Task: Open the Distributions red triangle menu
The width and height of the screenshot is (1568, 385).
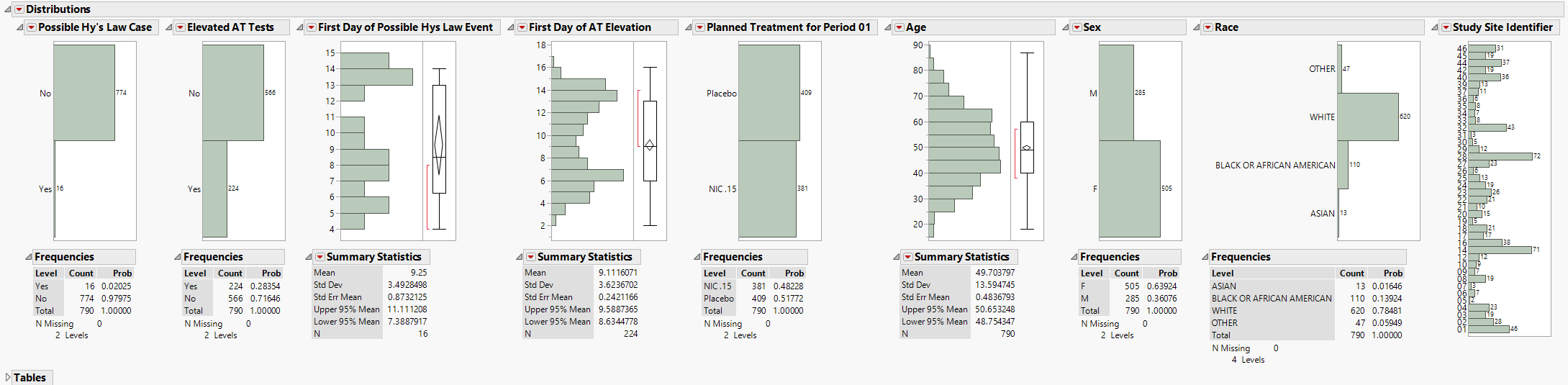Action: click(19, 9)
